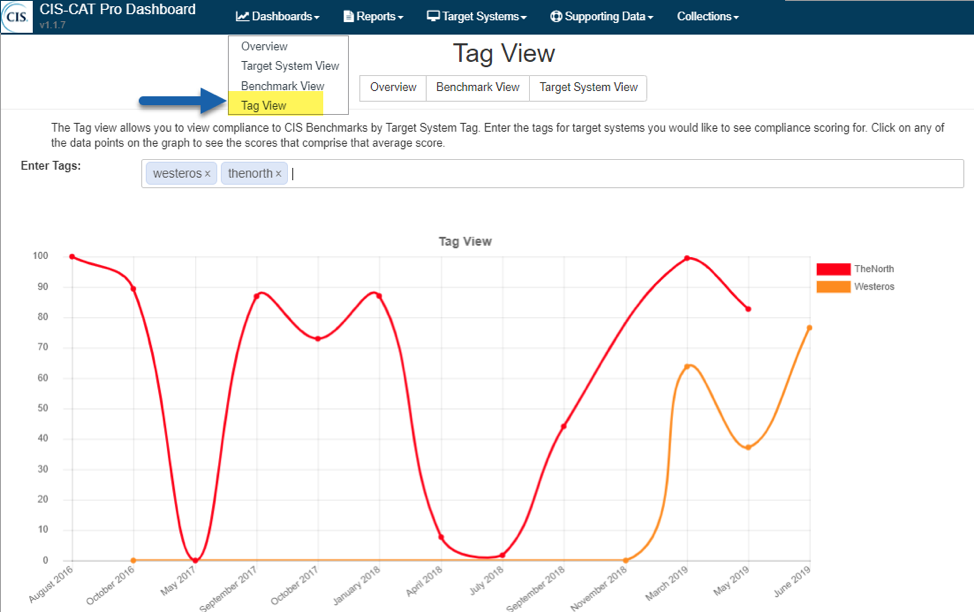Switch to Benchmark View using the button bar

pos(478,88)
